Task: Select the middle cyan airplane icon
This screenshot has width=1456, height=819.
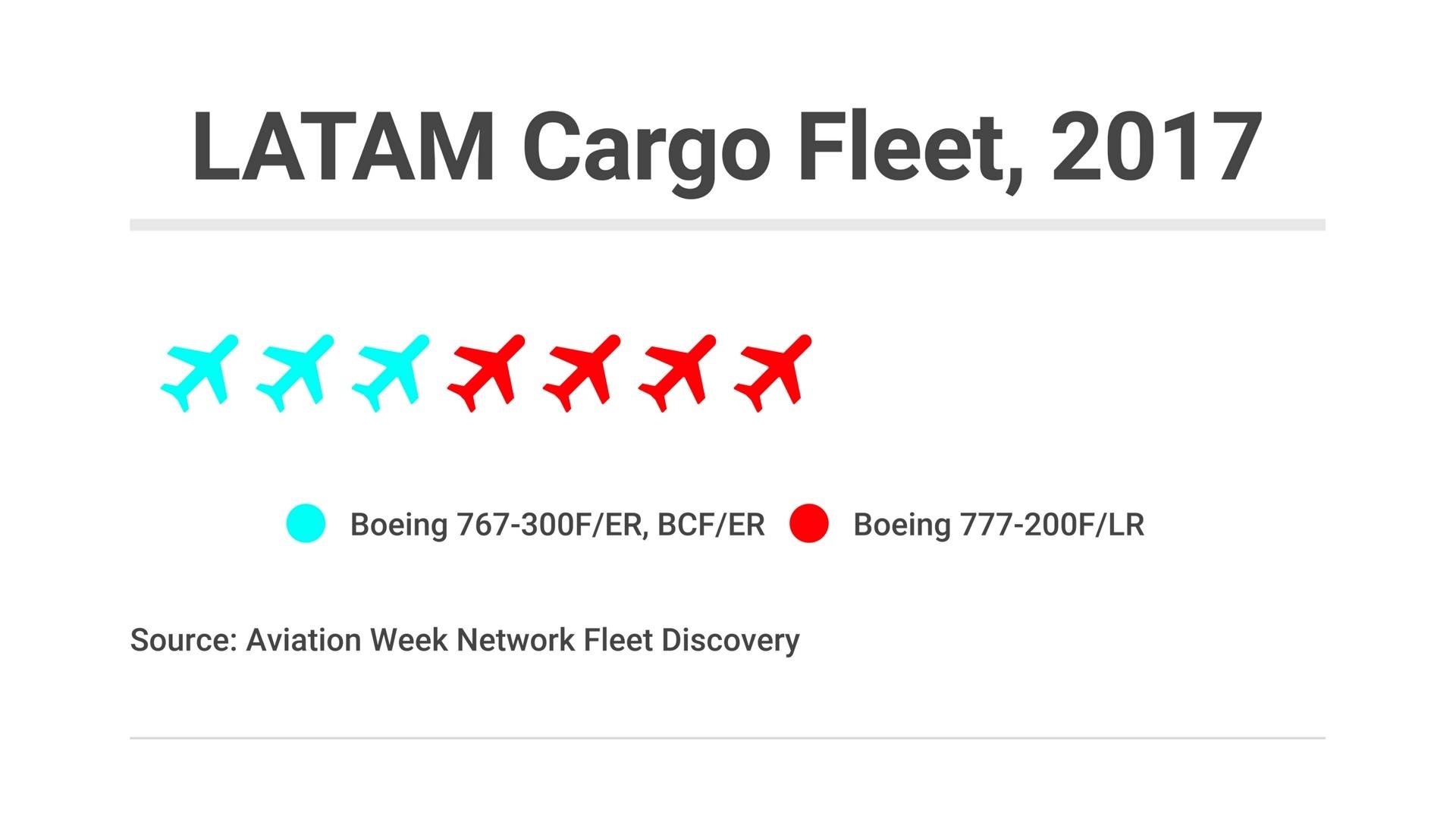Action: pos(296,373)
